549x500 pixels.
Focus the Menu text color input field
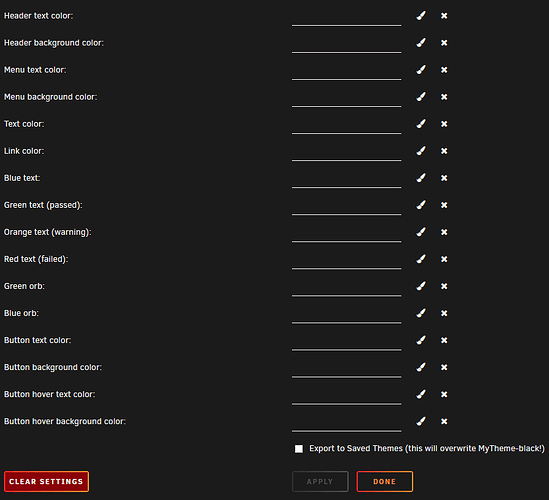coord(346,71)
